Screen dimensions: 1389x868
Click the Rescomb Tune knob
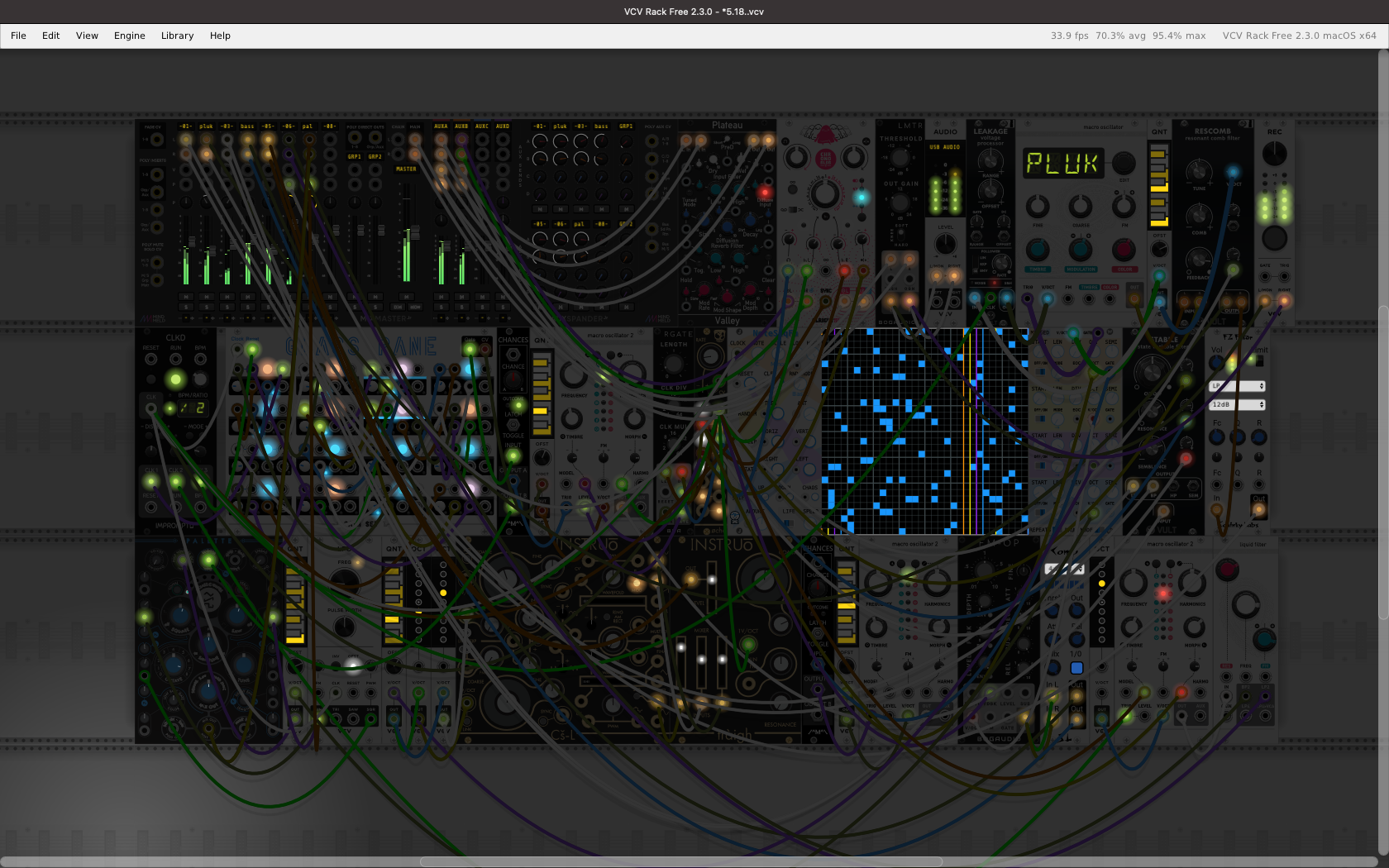[1199, 172]
